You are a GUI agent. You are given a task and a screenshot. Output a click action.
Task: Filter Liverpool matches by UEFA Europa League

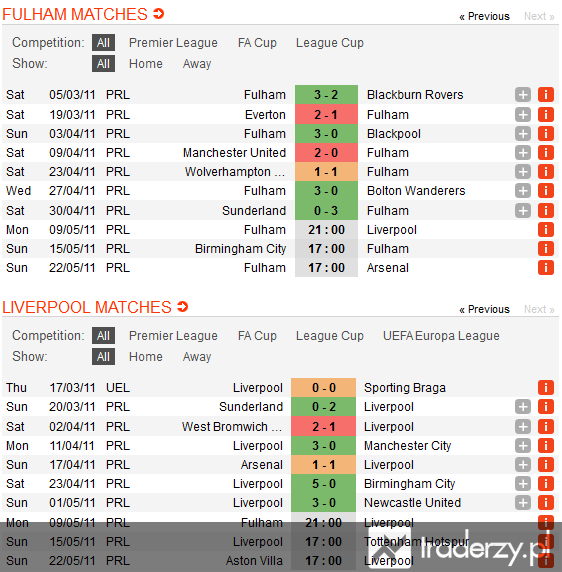441,336
